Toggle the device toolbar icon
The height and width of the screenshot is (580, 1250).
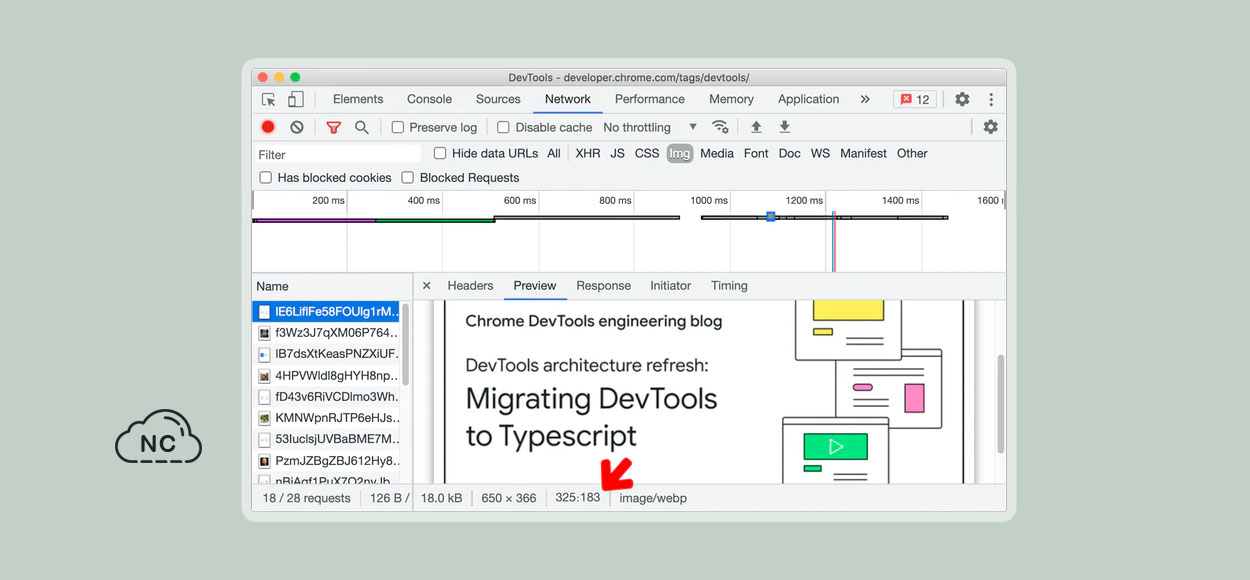(x=295, y=99)
